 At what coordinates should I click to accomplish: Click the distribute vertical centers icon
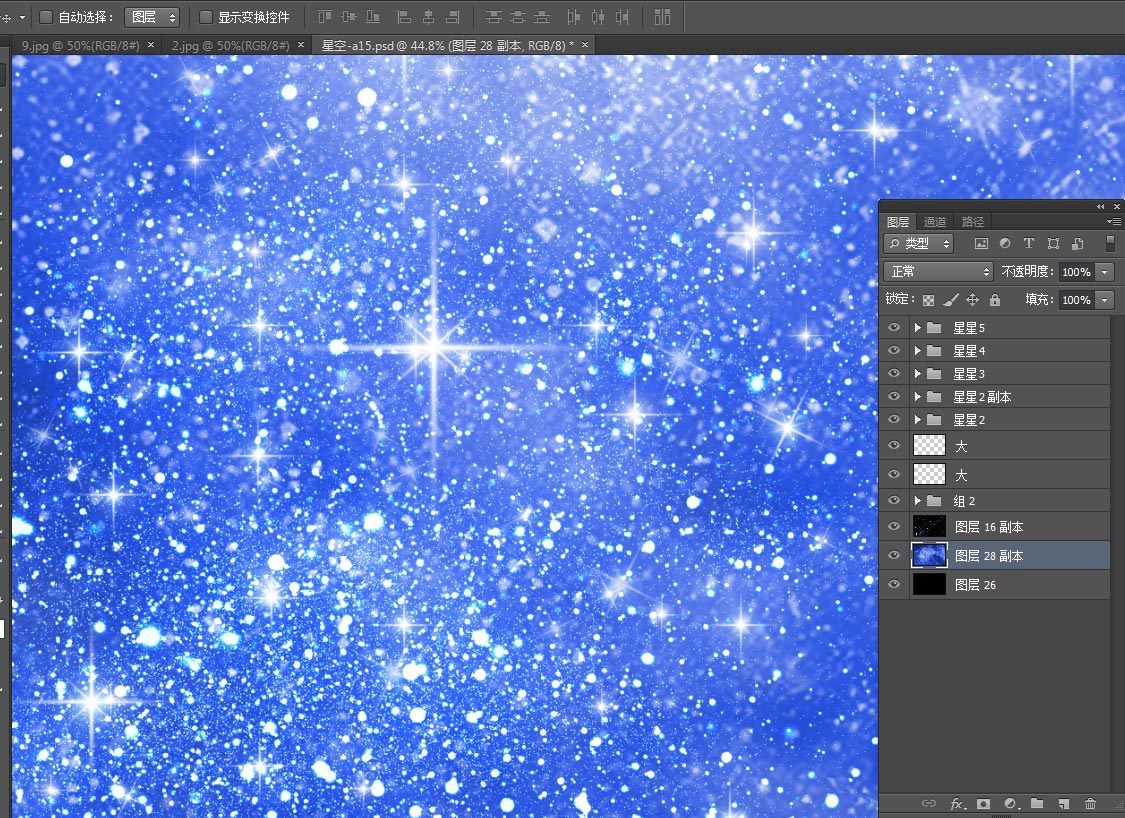[518, 17]
